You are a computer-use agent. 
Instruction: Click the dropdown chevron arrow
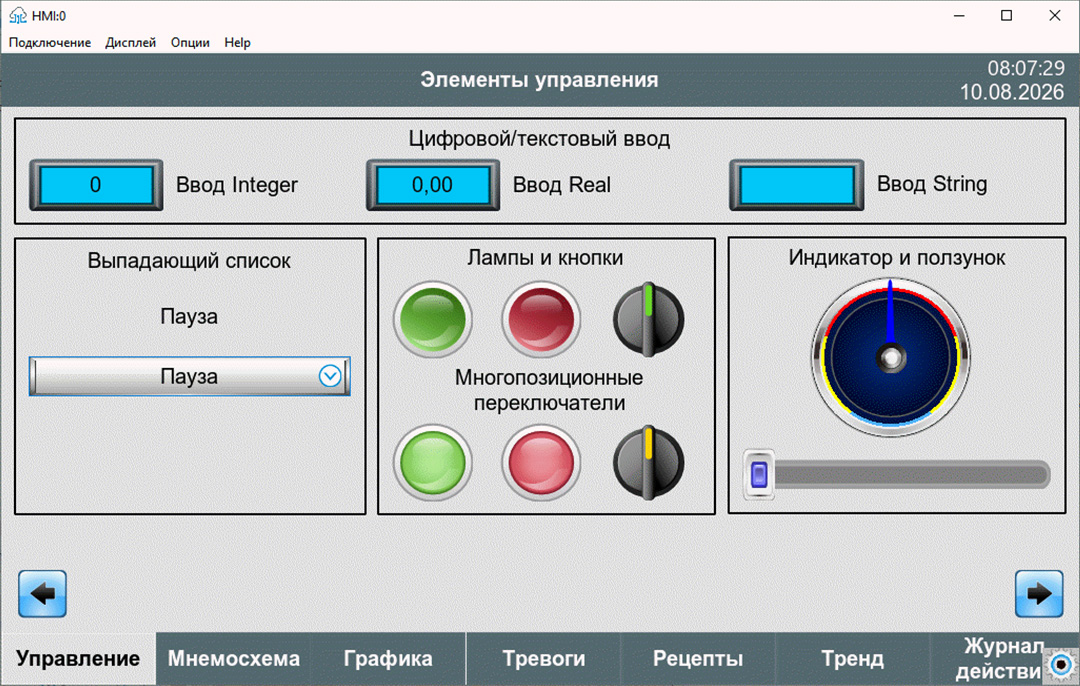tap(330, 376)
